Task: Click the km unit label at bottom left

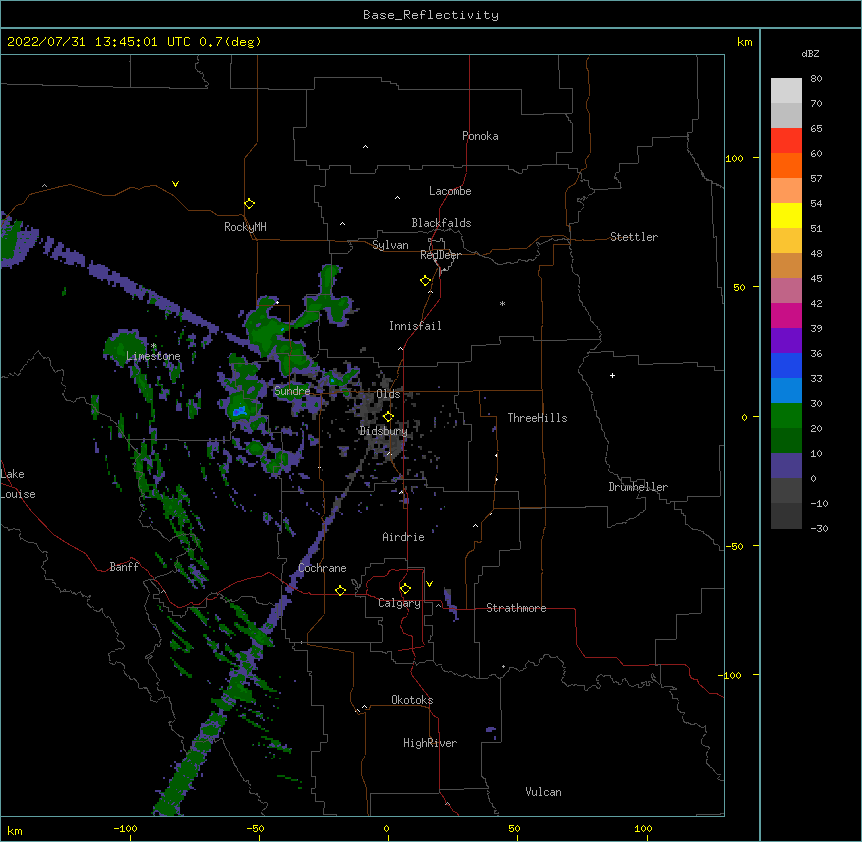Action: (15, 830)
